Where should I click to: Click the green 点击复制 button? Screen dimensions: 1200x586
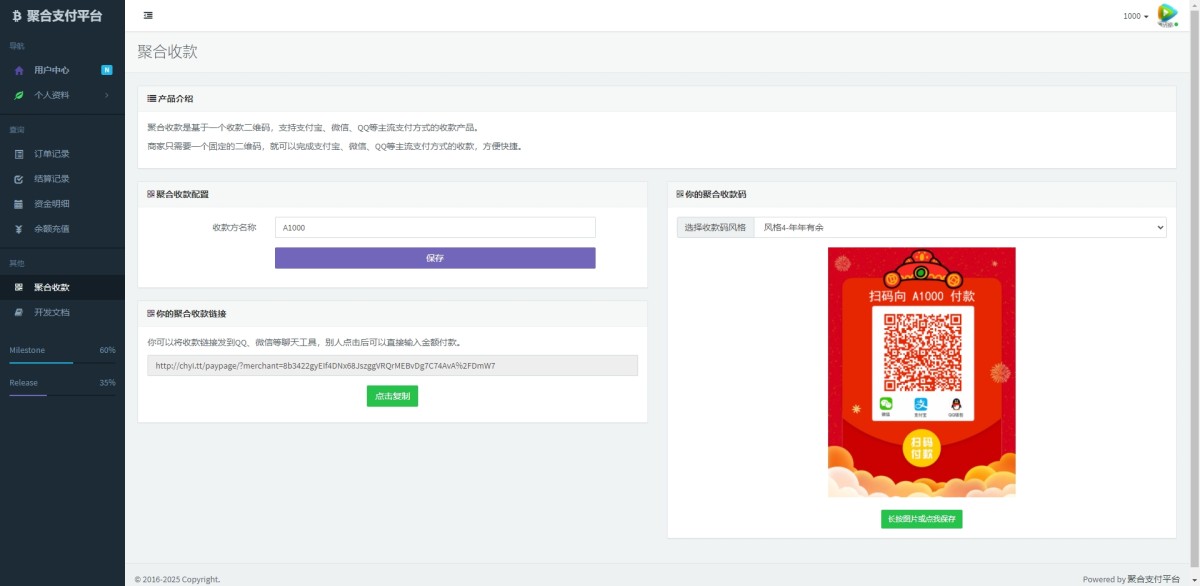pyautogui.click(x=392, y=396)
